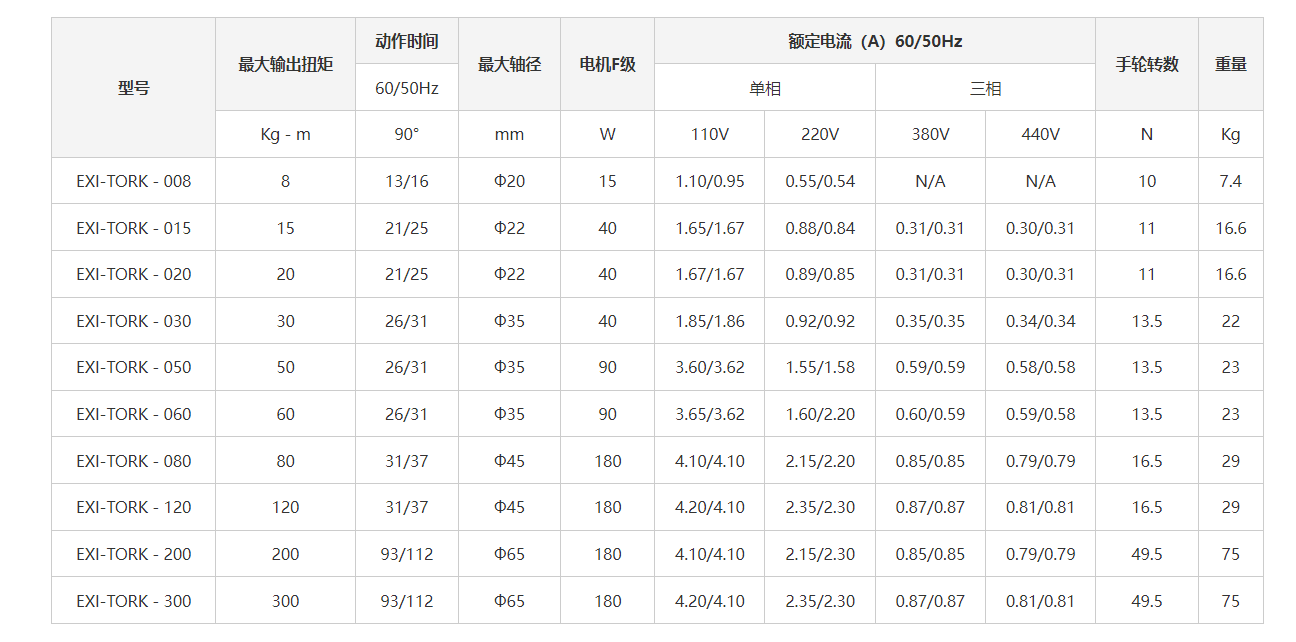This screenshot has height=642, width=1296.
Task: Select the 型号 column header
Action: [x=133, y=88]
